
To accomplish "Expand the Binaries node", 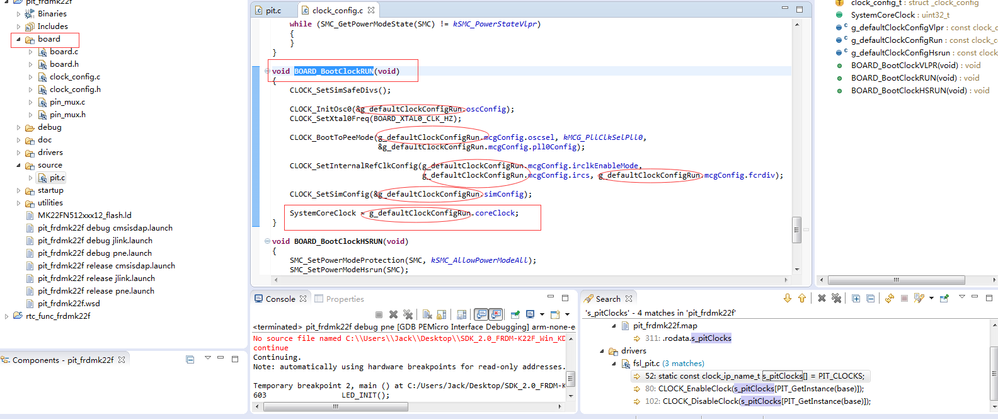I will [x=18, y=13].
